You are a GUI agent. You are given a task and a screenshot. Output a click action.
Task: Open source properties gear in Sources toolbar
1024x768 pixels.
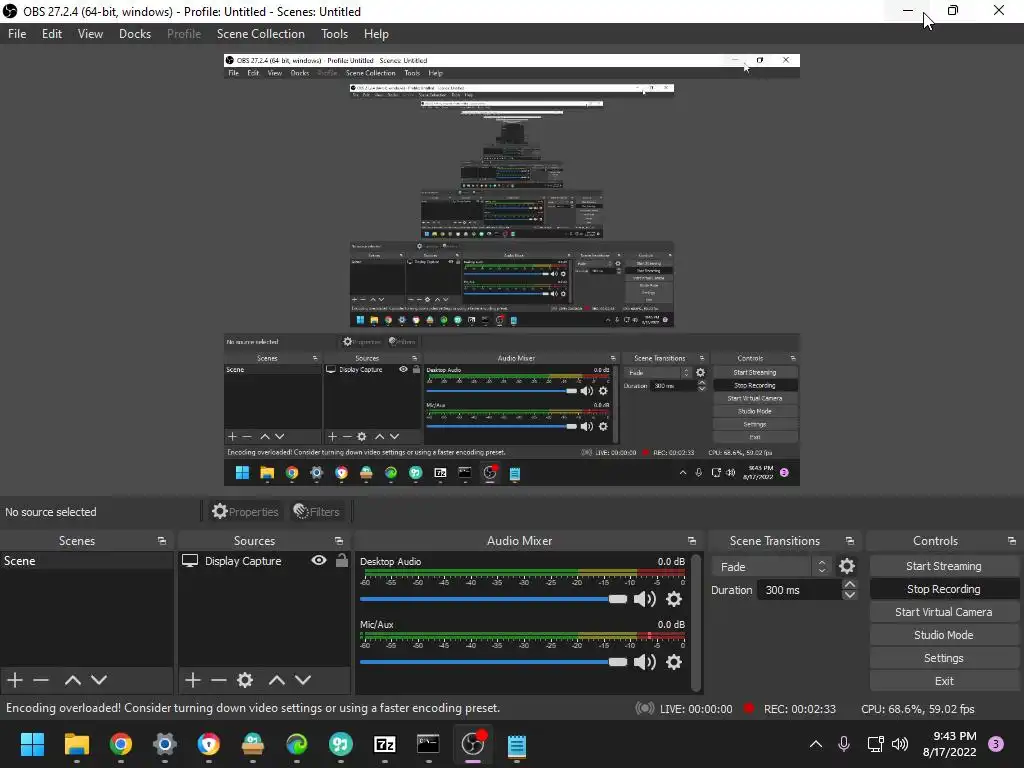(245, 680)
